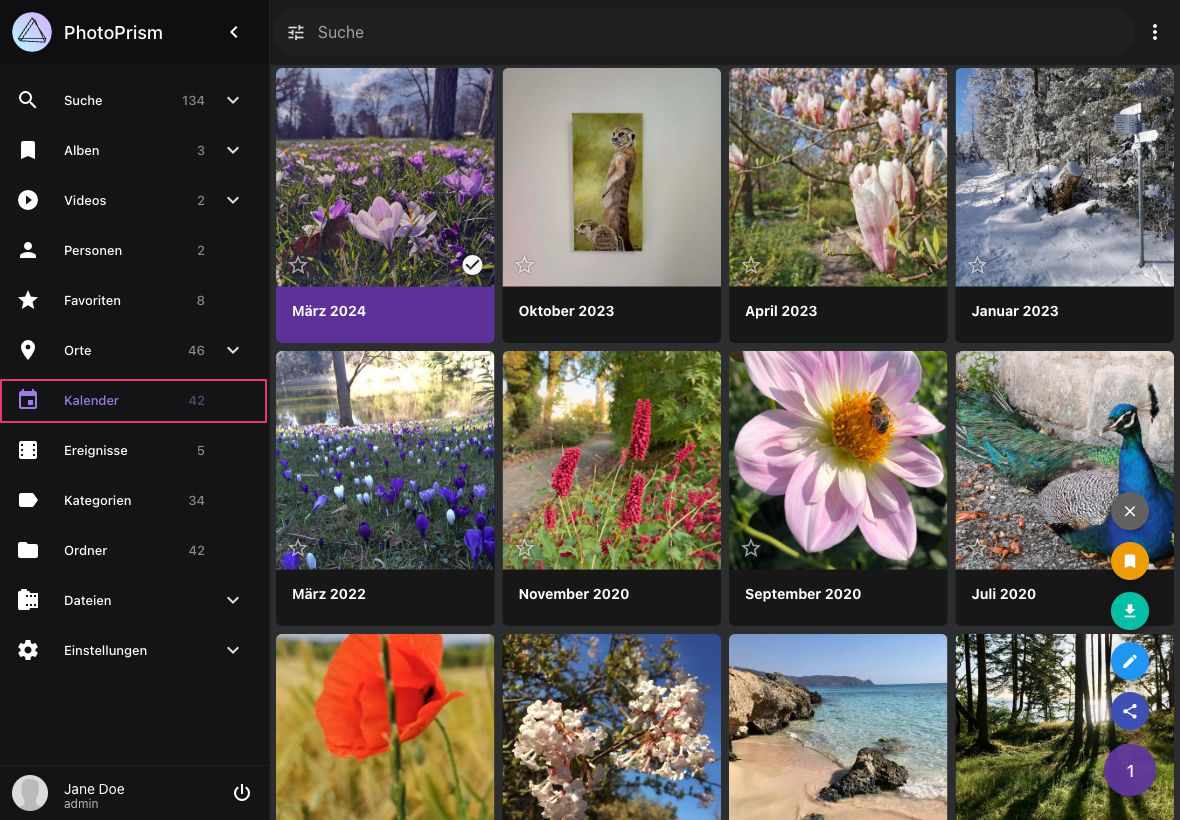Open the beach and sea thumbnail
Image resolution: width=1180 pixels, height=820 pixels.
(x=838, y=727)
